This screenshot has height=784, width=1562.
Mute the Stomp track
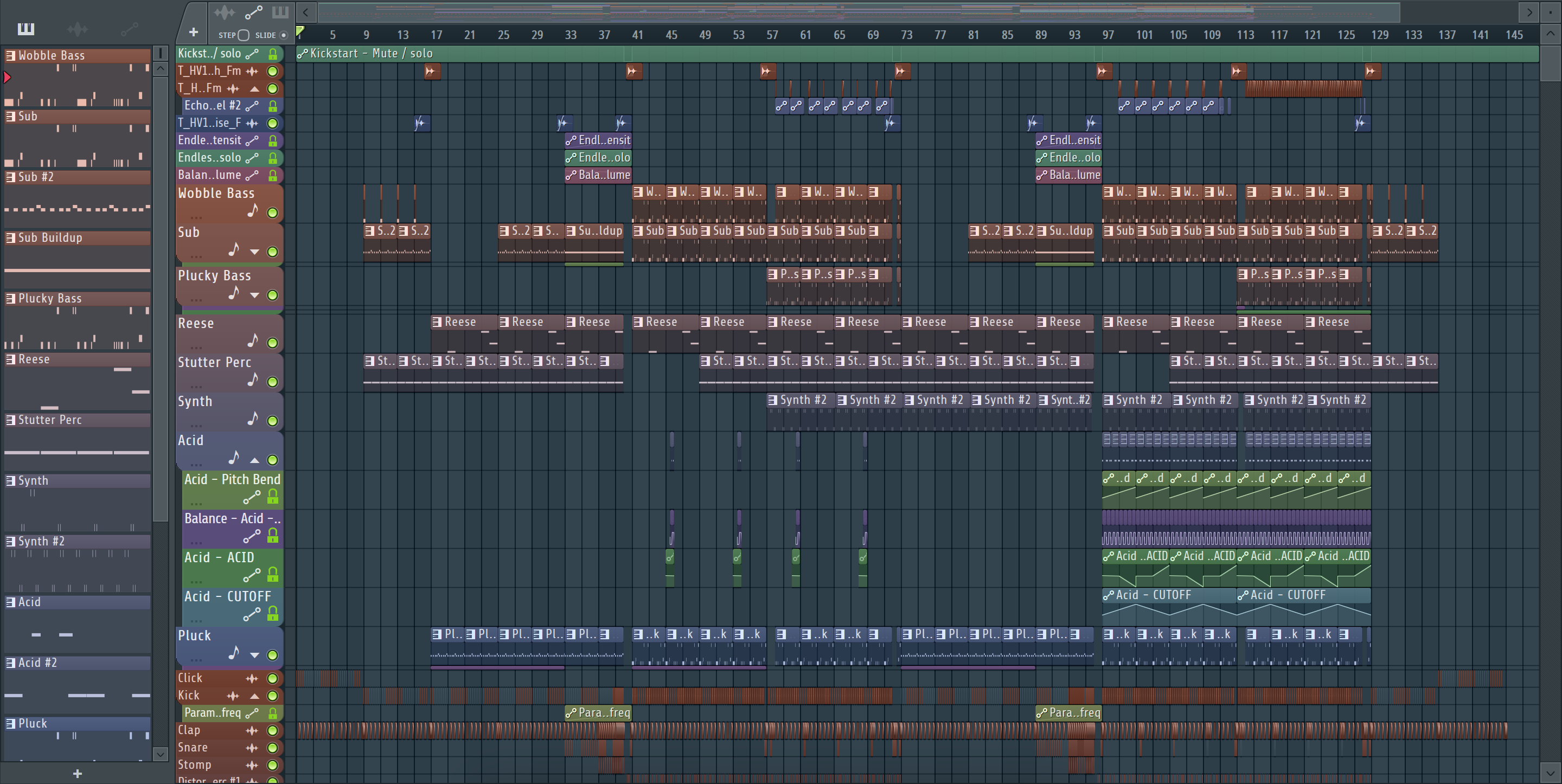pos(273,765)
